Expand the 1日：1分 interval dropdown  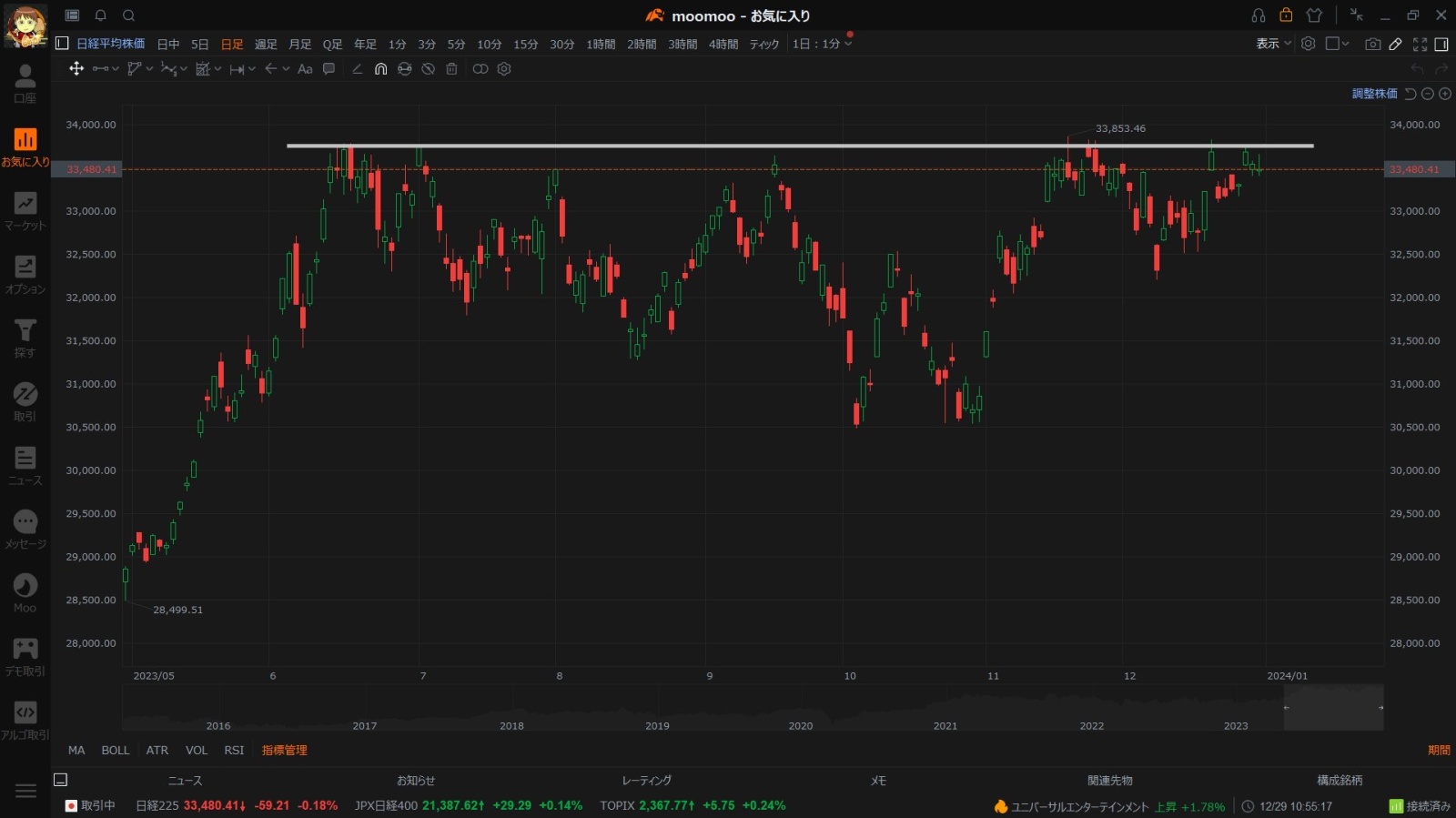(822, 44)
